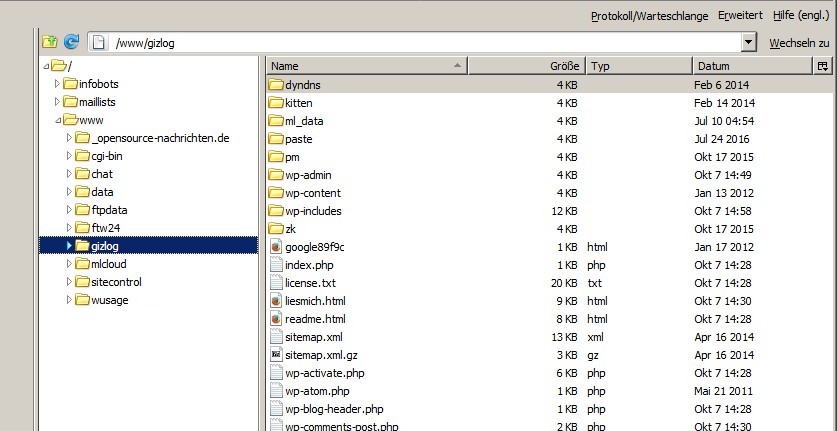This screenshot has height=431, width=837.
Task: Sort files by the Name column
Action: (x=367, y=66)
